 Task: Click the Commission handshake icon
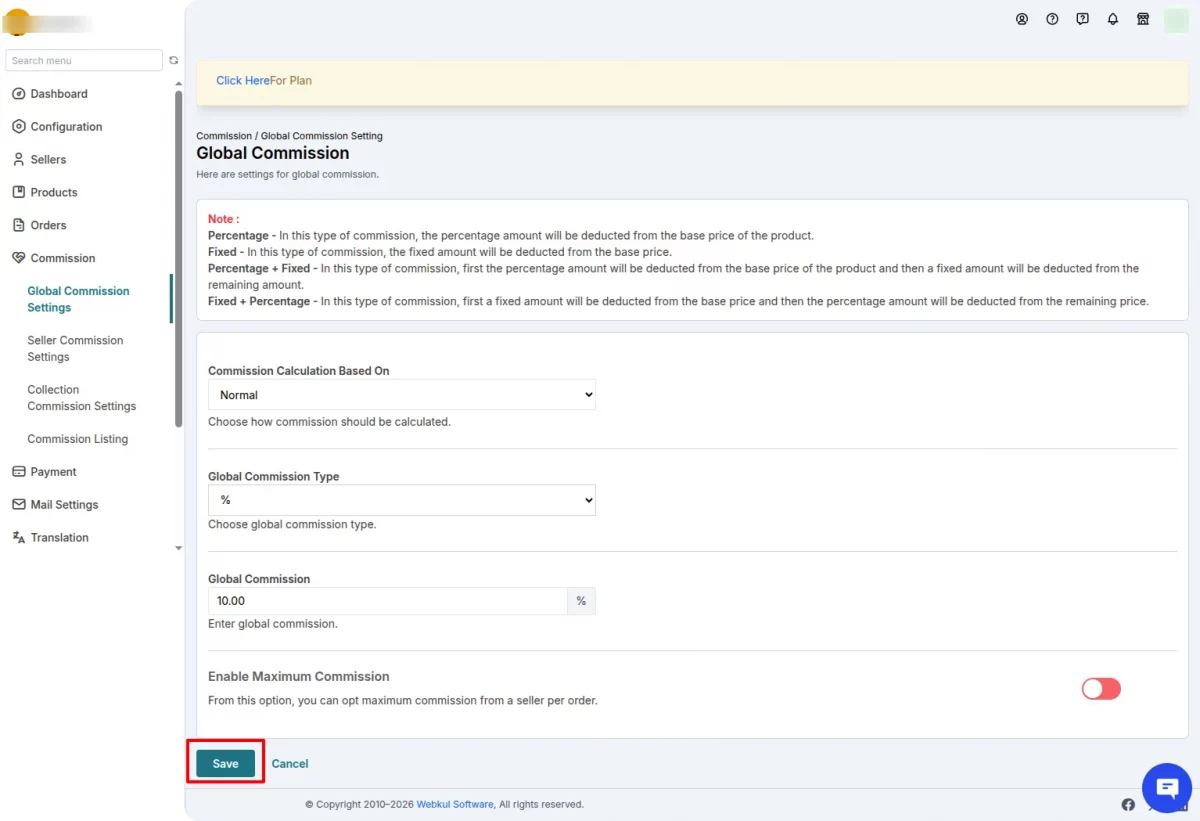coord(18,258)
